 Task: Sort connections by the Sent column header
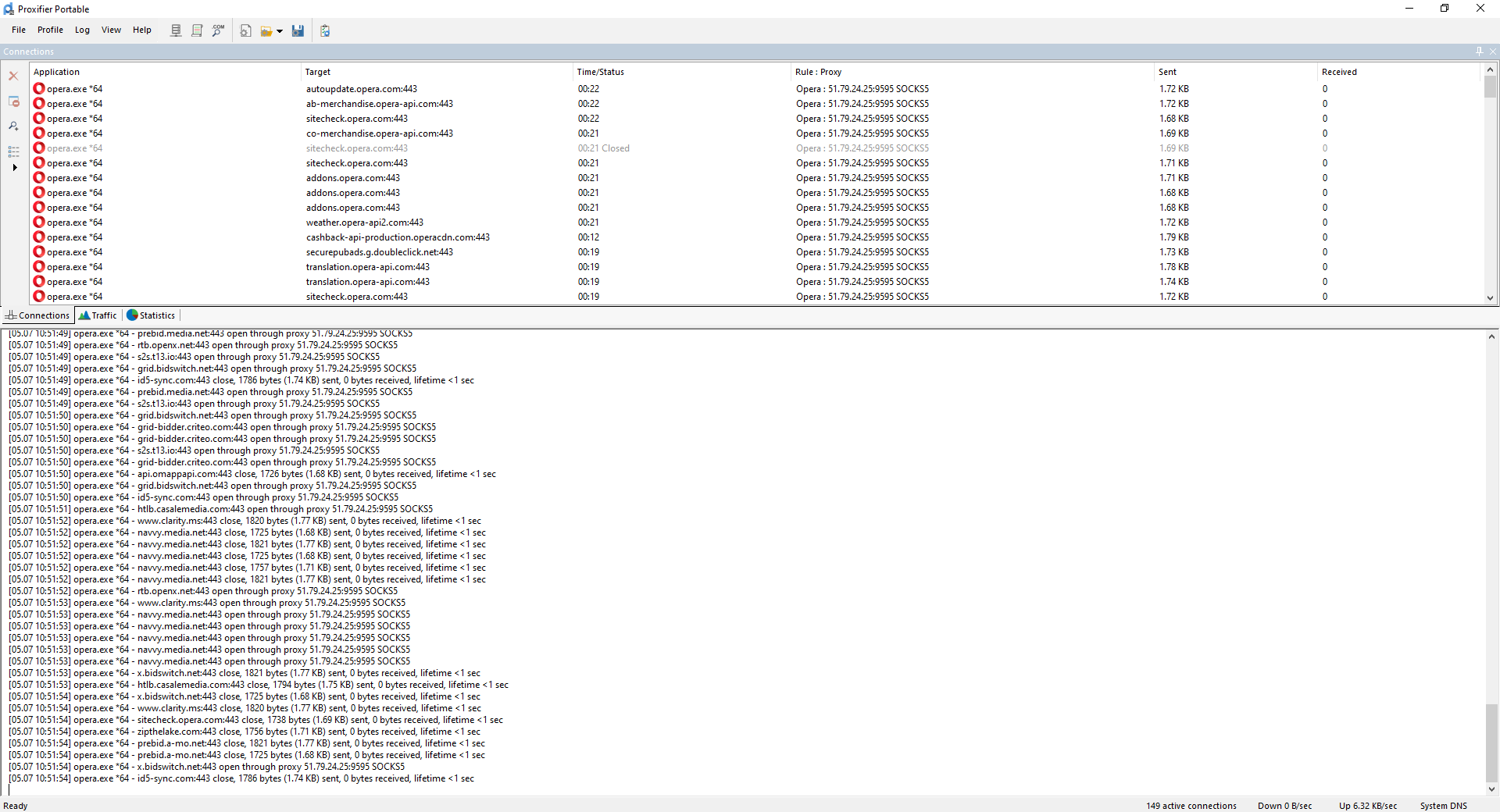(x=1167, y=72)
